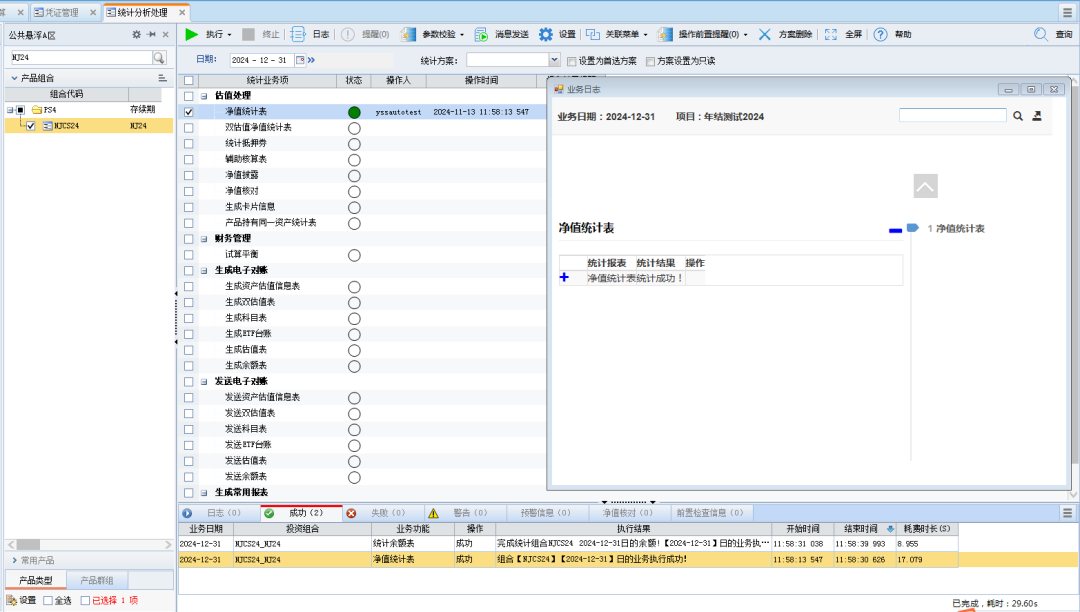Click the 方案删除 X icon
The image size is (1080, 612).
point(765,34)
